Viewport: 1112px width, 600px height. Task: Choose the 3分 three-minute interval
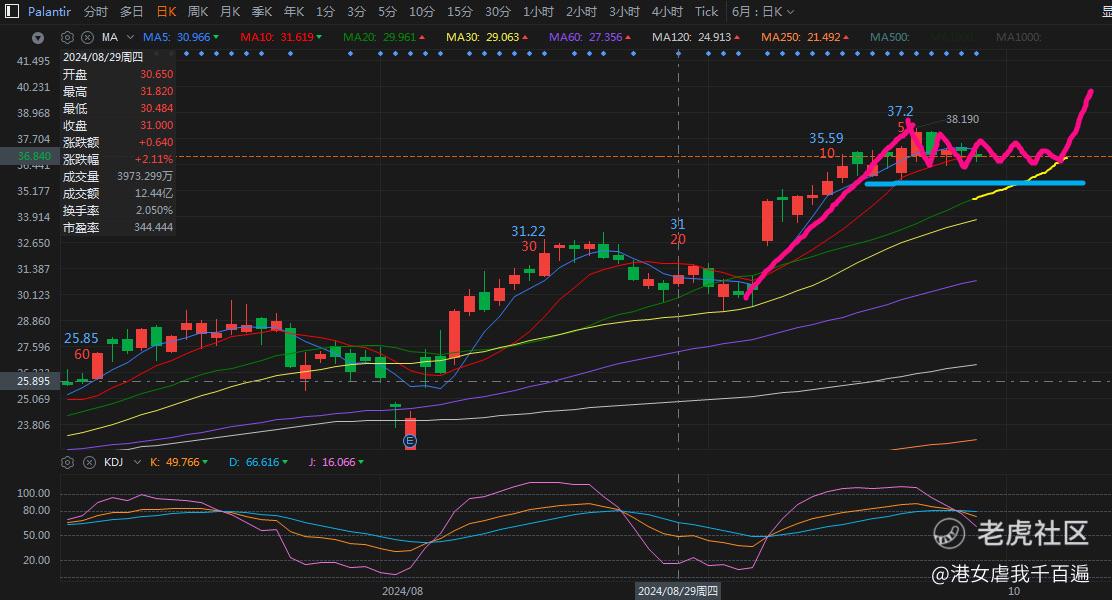356,11
